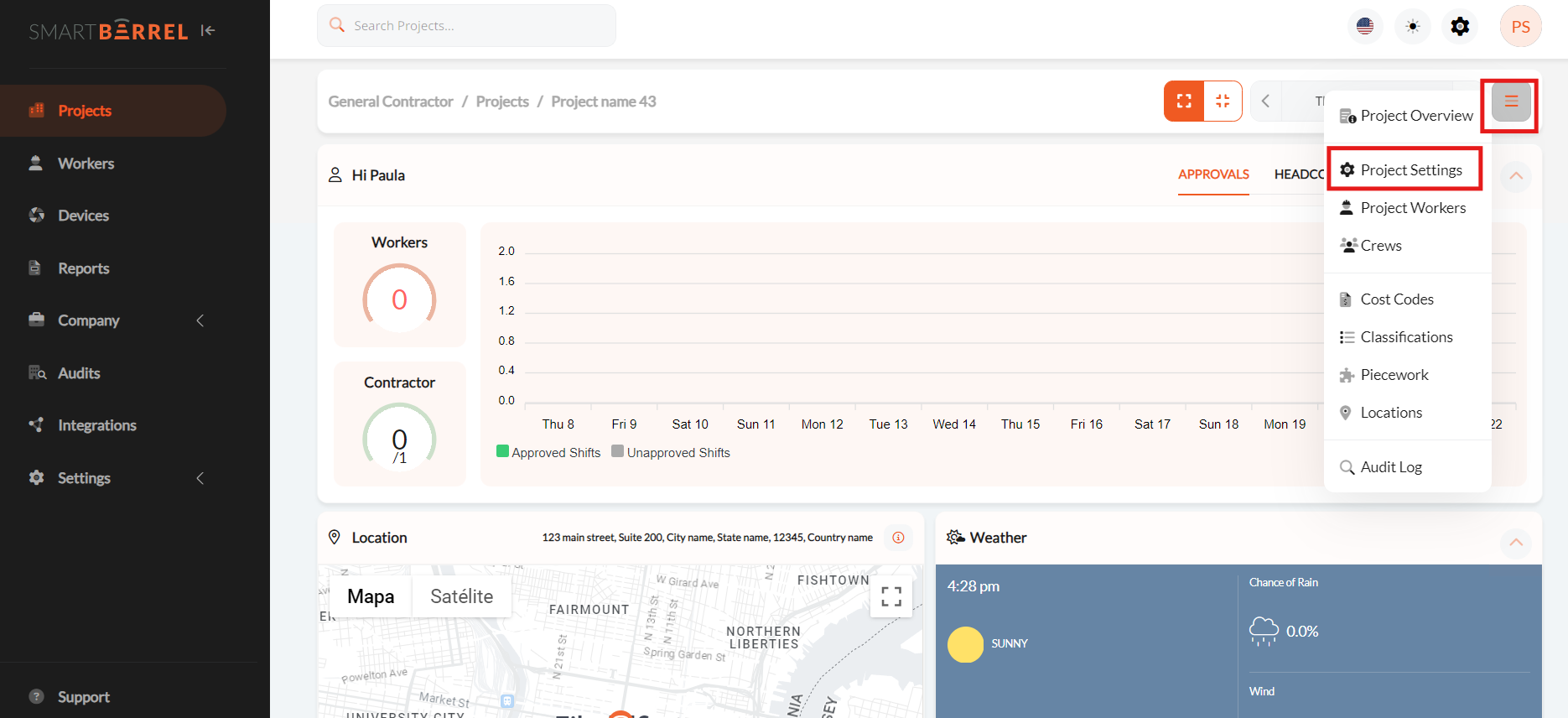
Task: Switch to expanded fullscreen layout view
Action: (1184, 101)
